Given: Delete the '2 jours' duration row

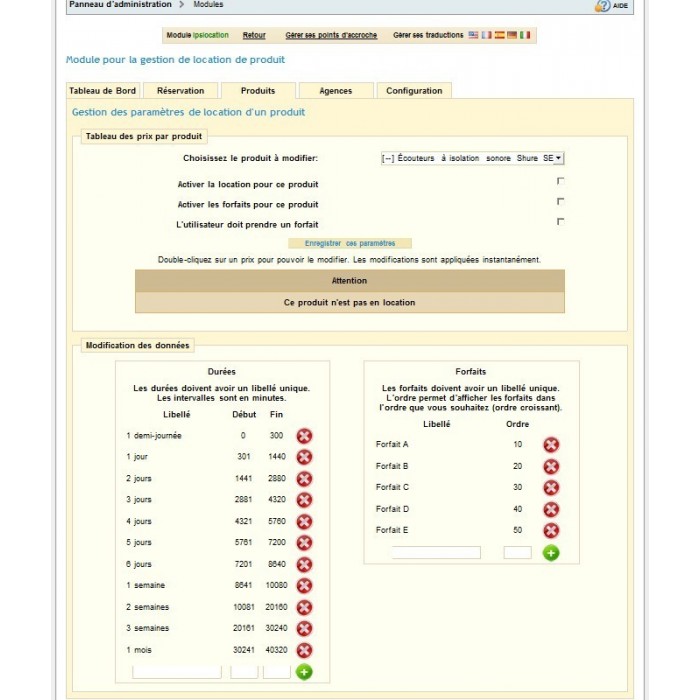Looking at the screenshot, I should [x=304, y=479].
